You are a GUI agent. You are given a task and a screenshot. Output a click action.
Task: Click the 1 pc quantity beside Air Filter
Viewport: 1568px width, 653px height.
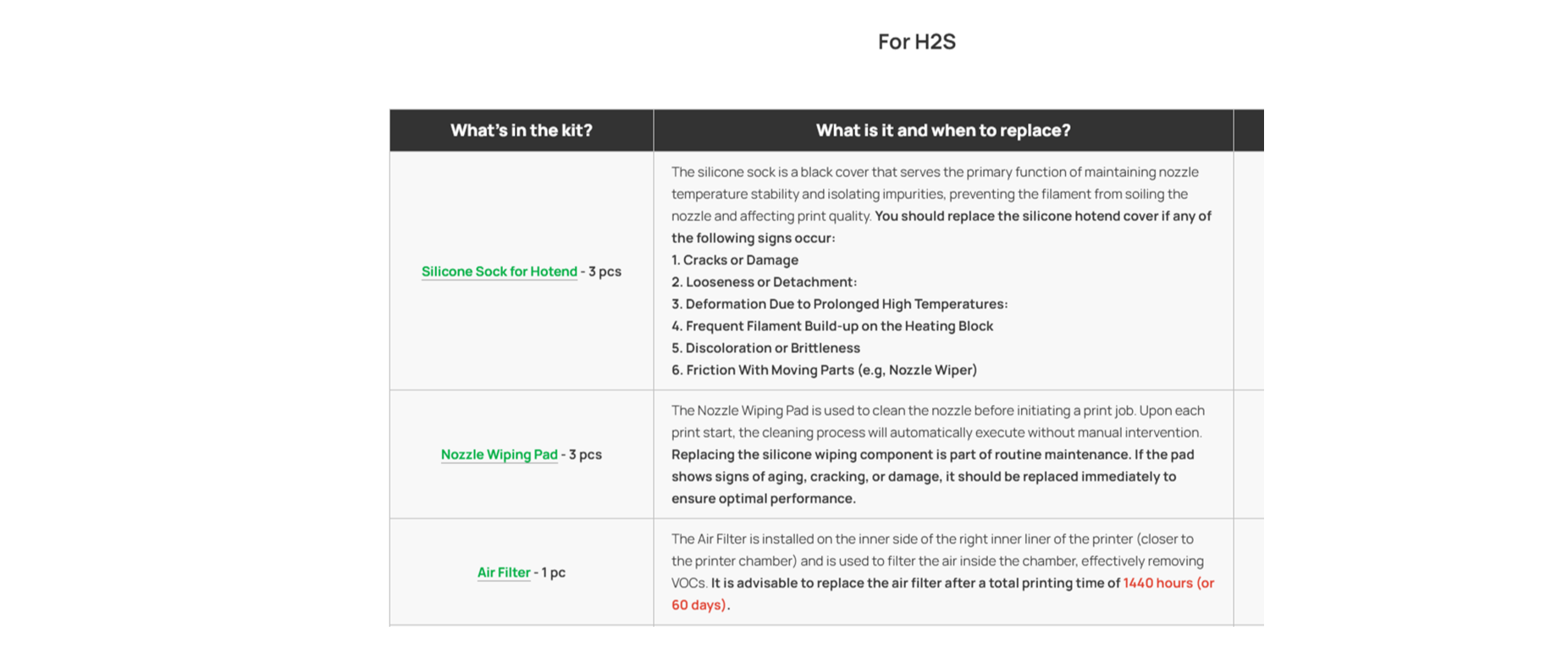[x=554, y=573]
